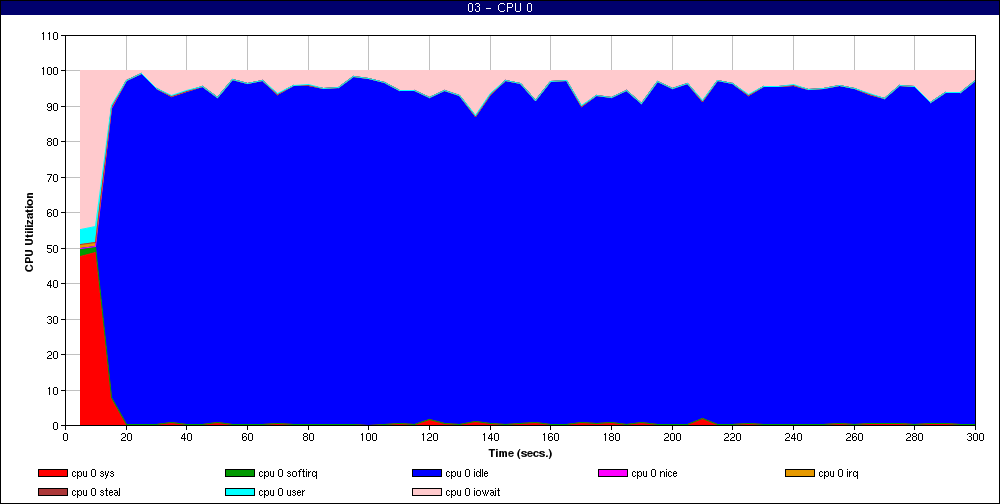Select the 'cpu 0 idle' legend label
This screenshot has width=1000, height=504.
point(467,473)
